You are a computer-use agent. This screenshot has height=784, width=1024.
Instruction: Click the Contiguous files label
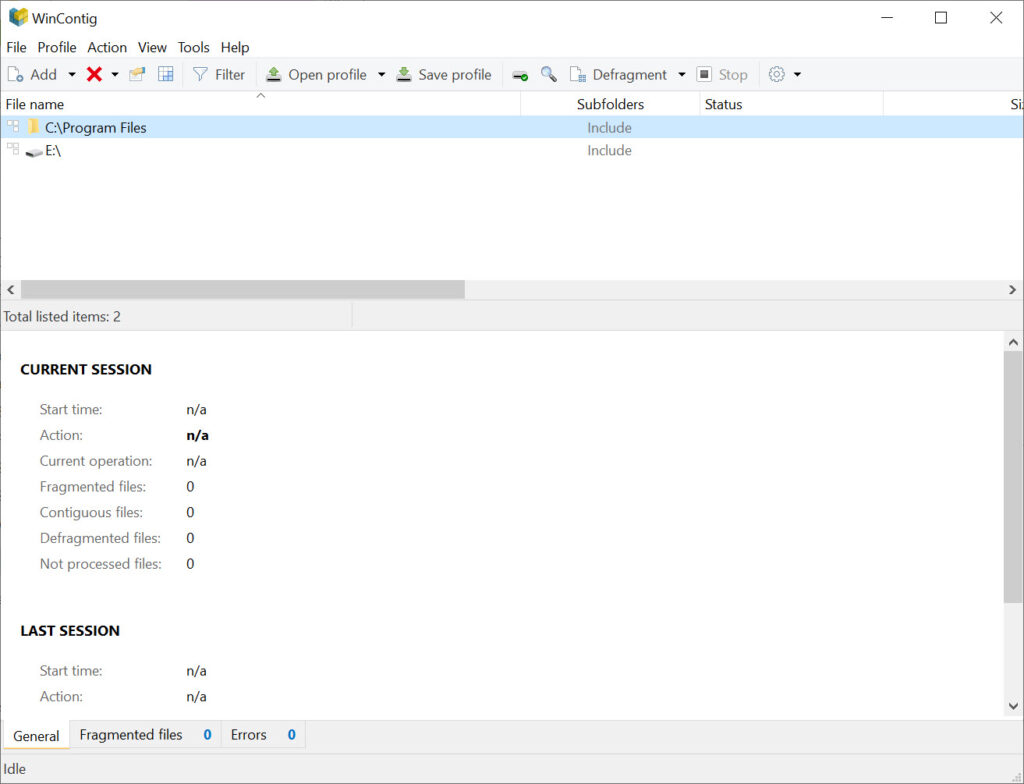(91, 512)
